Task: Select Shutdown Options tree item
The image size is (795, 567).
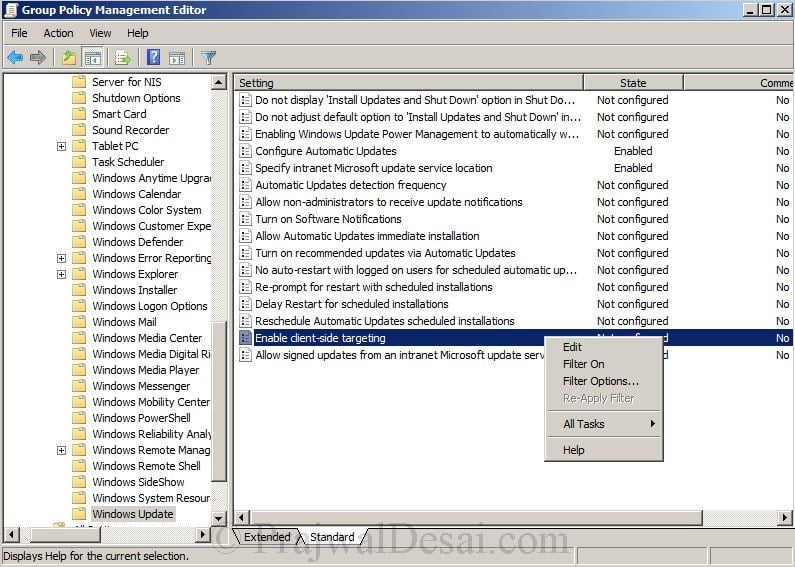Action: (136, 98)
